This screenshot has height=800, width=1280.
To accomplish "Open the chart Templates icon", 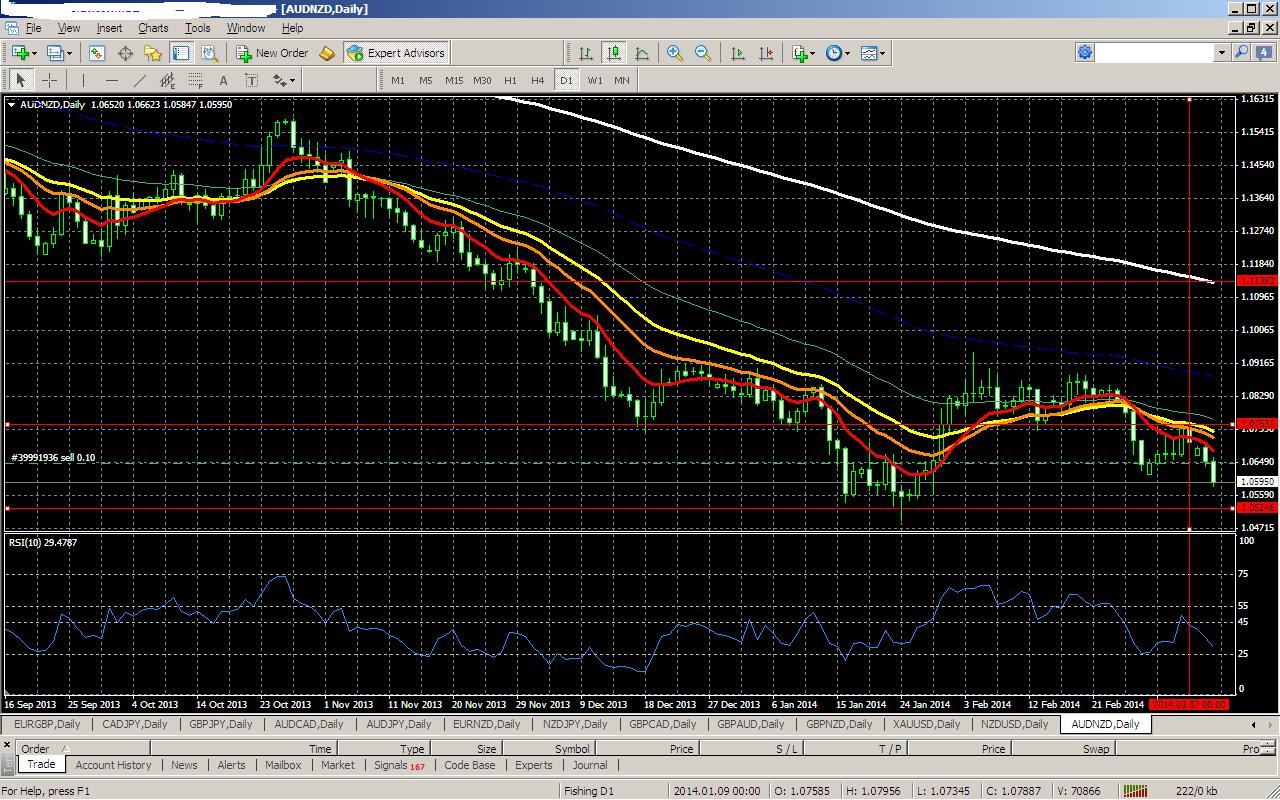I will click(x=868, y=53).
